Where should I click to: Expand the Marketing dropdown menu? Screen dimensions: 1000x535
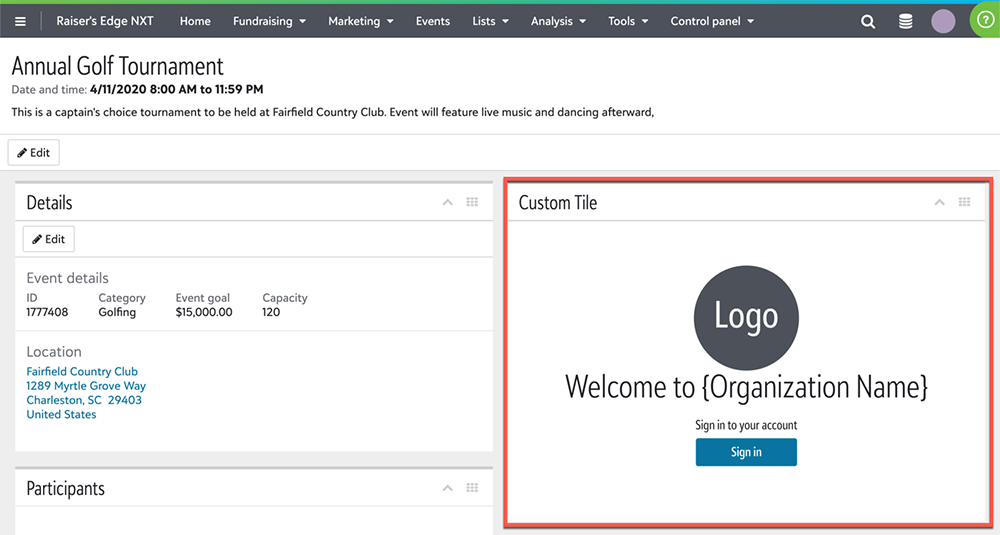360,21
